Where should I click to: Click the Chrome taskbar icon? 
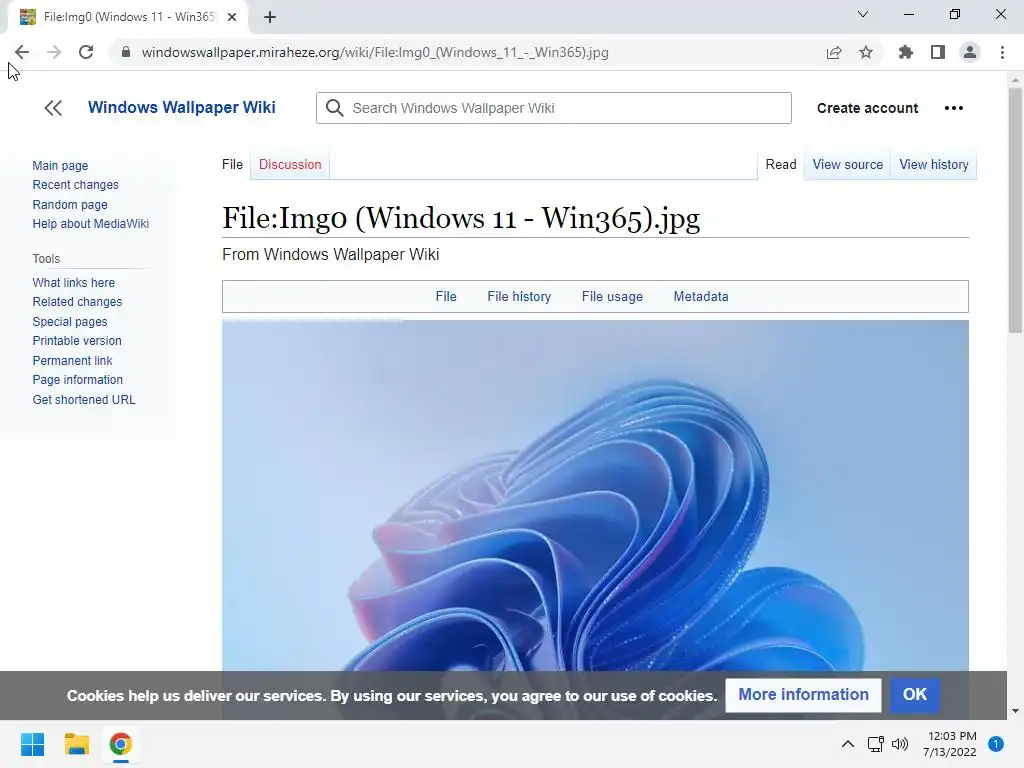coord(120,744)
